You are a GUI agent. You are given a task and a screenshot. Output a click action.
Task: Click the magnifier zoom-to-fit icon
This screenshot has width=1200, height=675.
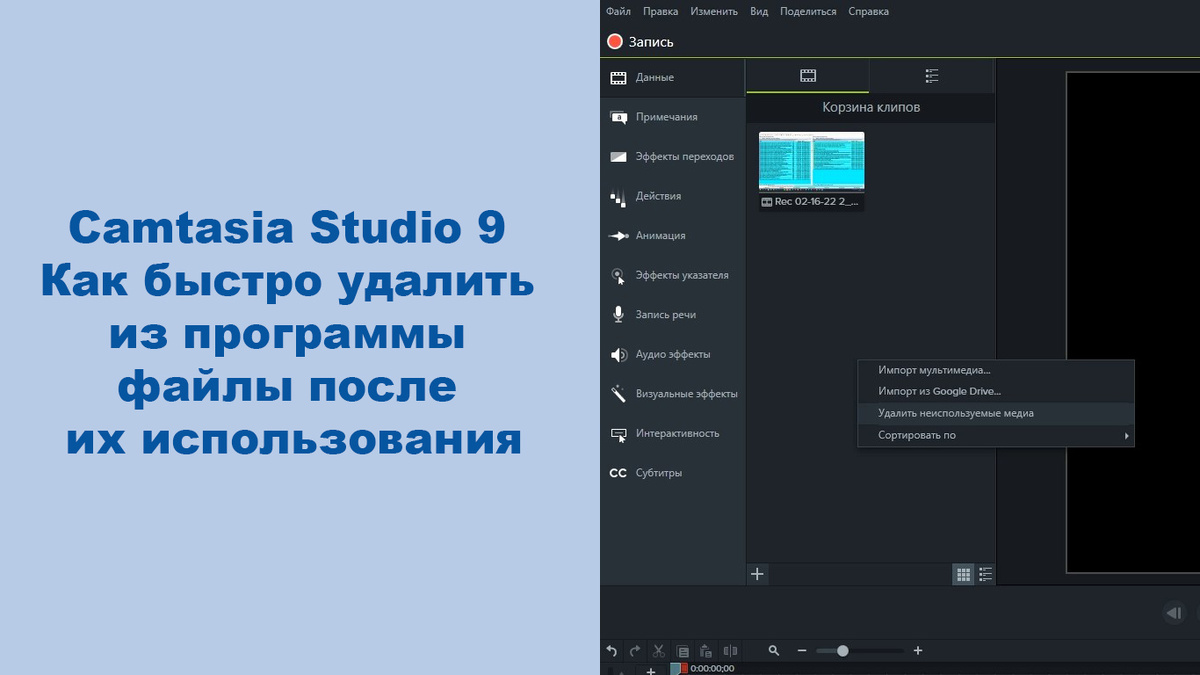coord(774,651)
